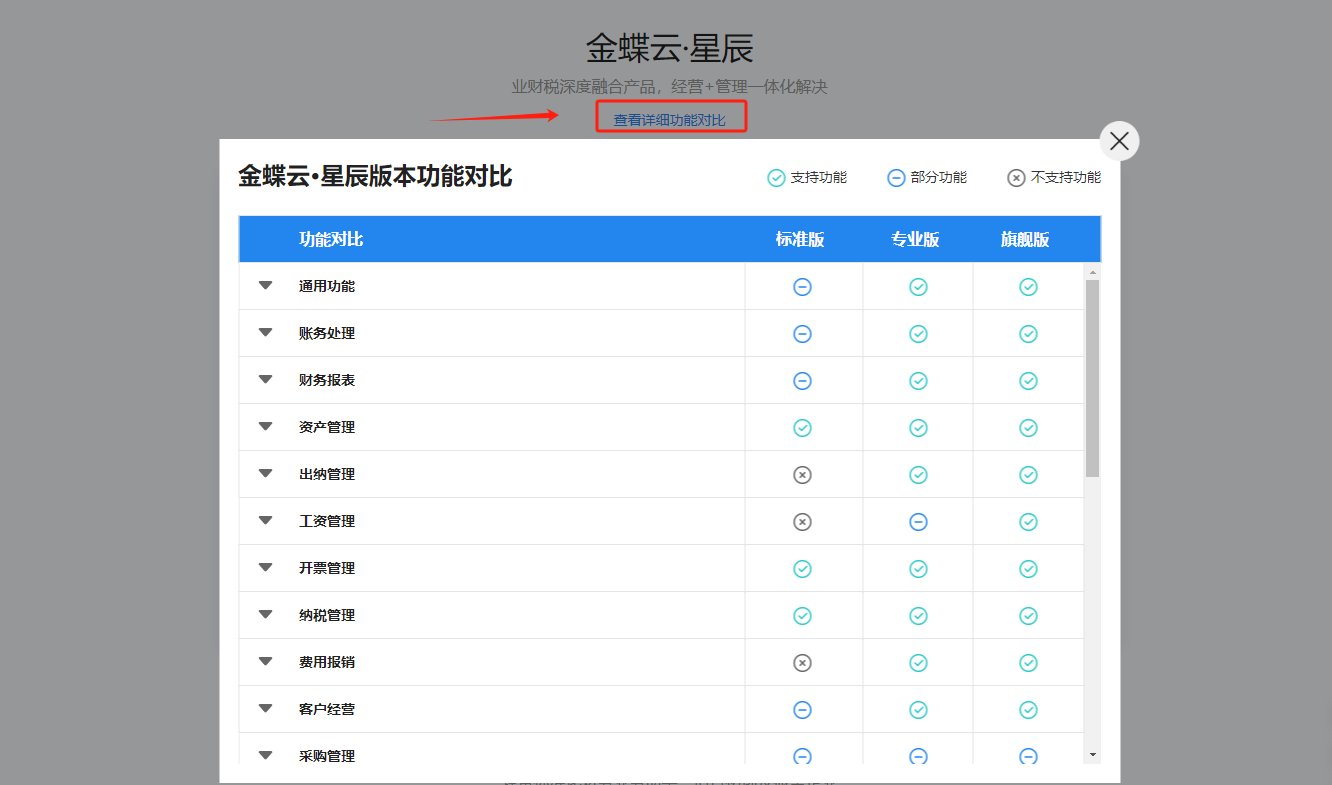Expand the 费用报销 row

pyautogui.click(x=265, y=662)
